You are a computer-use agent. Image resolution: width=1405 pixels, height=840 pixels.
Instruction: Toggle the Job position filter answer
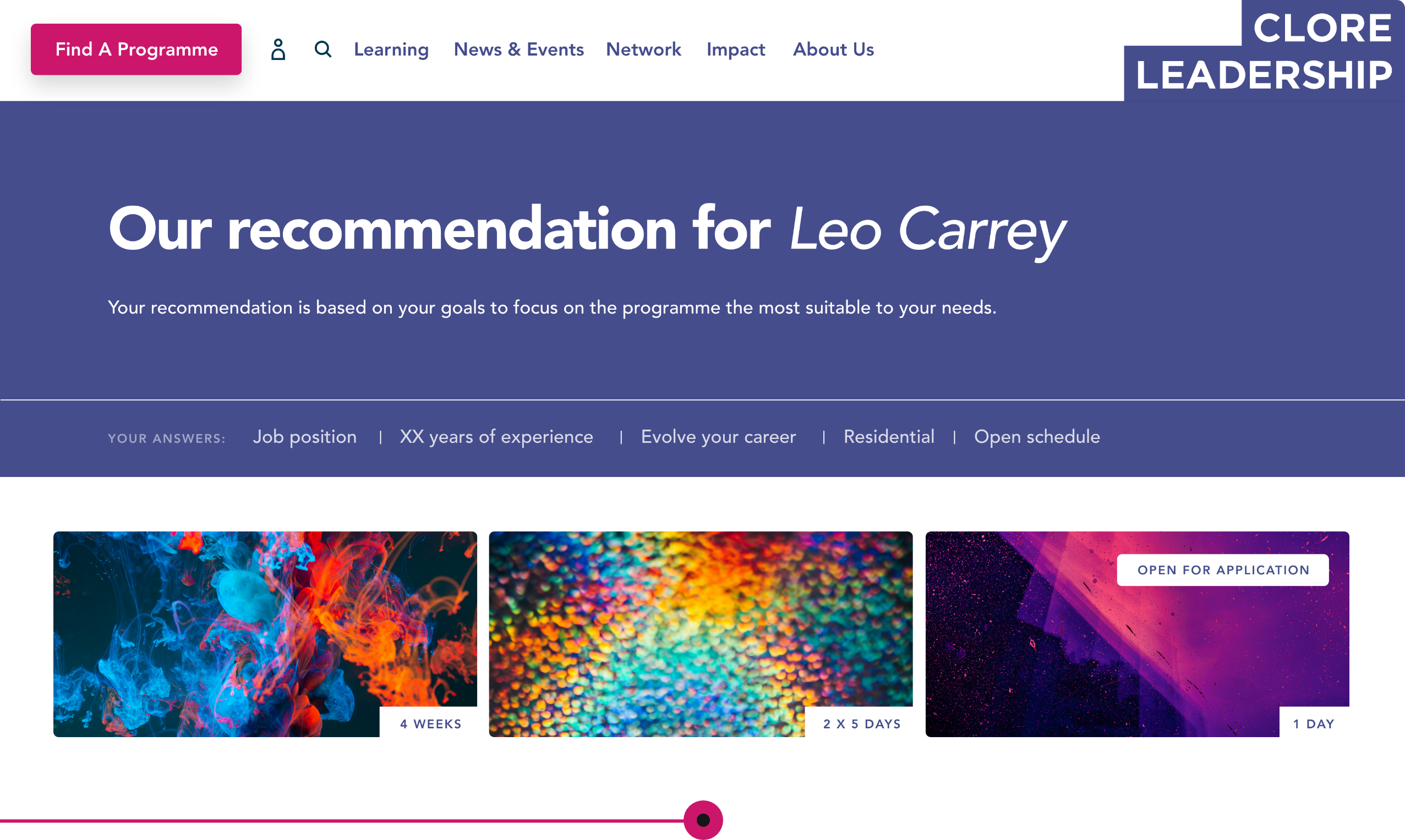pyautogui.click(x=305, y=437)
